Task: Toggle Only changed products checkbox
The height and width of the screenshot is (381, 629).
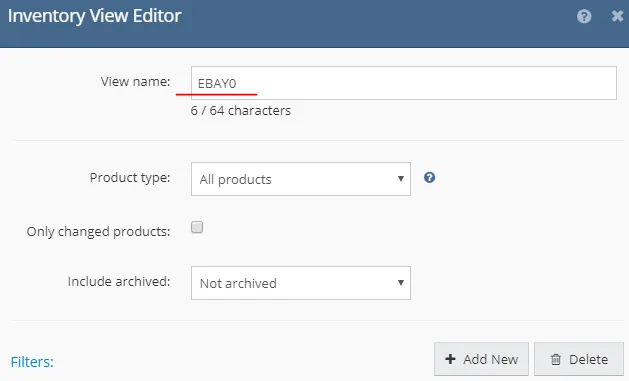Action: tap(197, 227)
